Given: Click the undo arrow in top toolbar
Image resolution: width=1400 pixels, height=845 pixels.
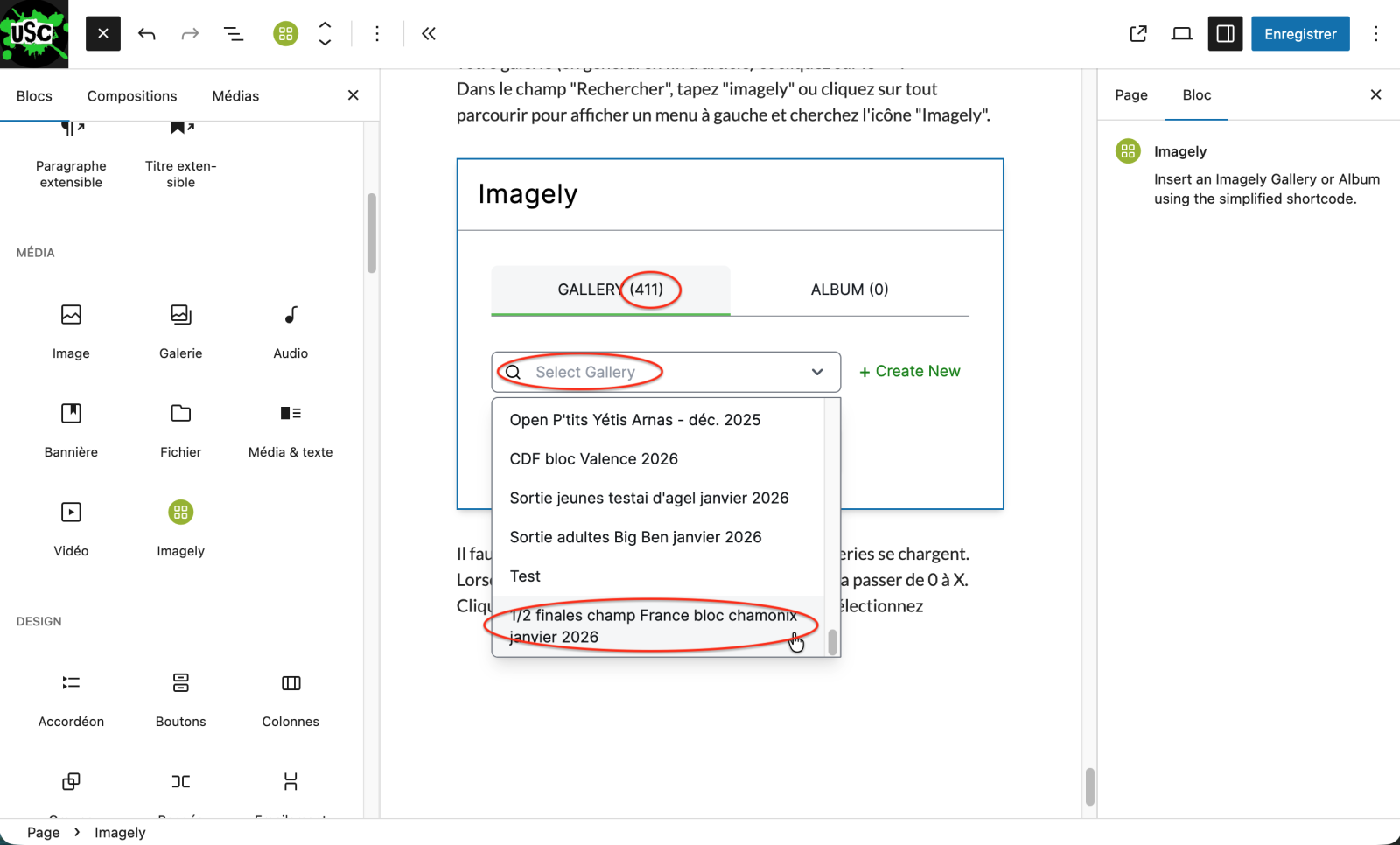Looking at the screenshot, I should (x=147, y=34).
